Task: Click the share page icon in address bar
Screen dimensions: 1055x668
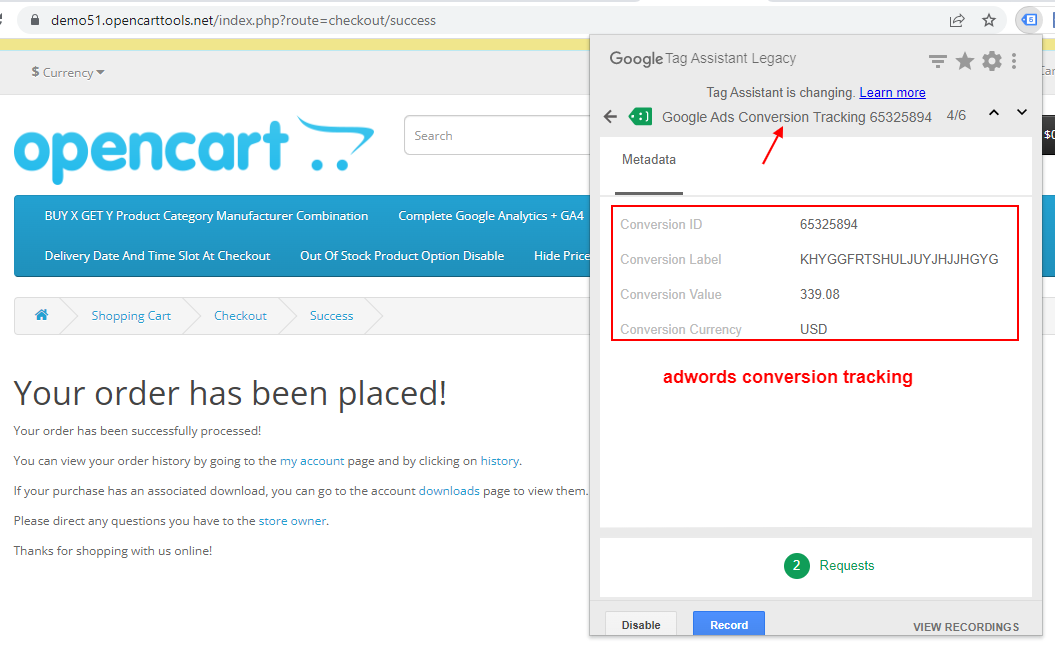Action: click(x=957, y=20)
